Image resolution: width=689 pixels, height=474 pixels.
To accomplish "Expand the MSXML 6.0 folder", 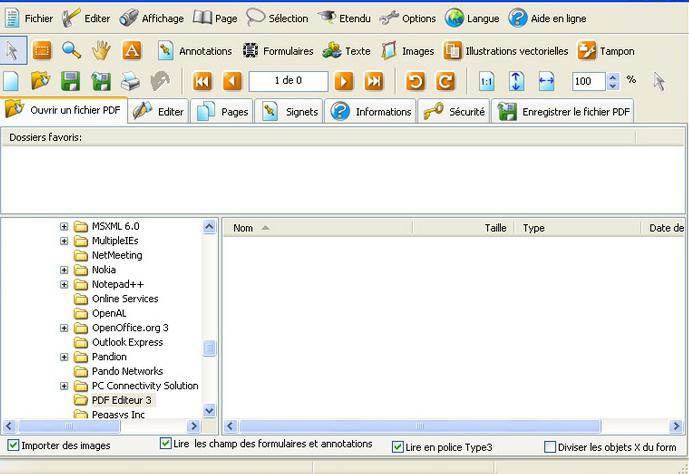I will coord(64,226).
